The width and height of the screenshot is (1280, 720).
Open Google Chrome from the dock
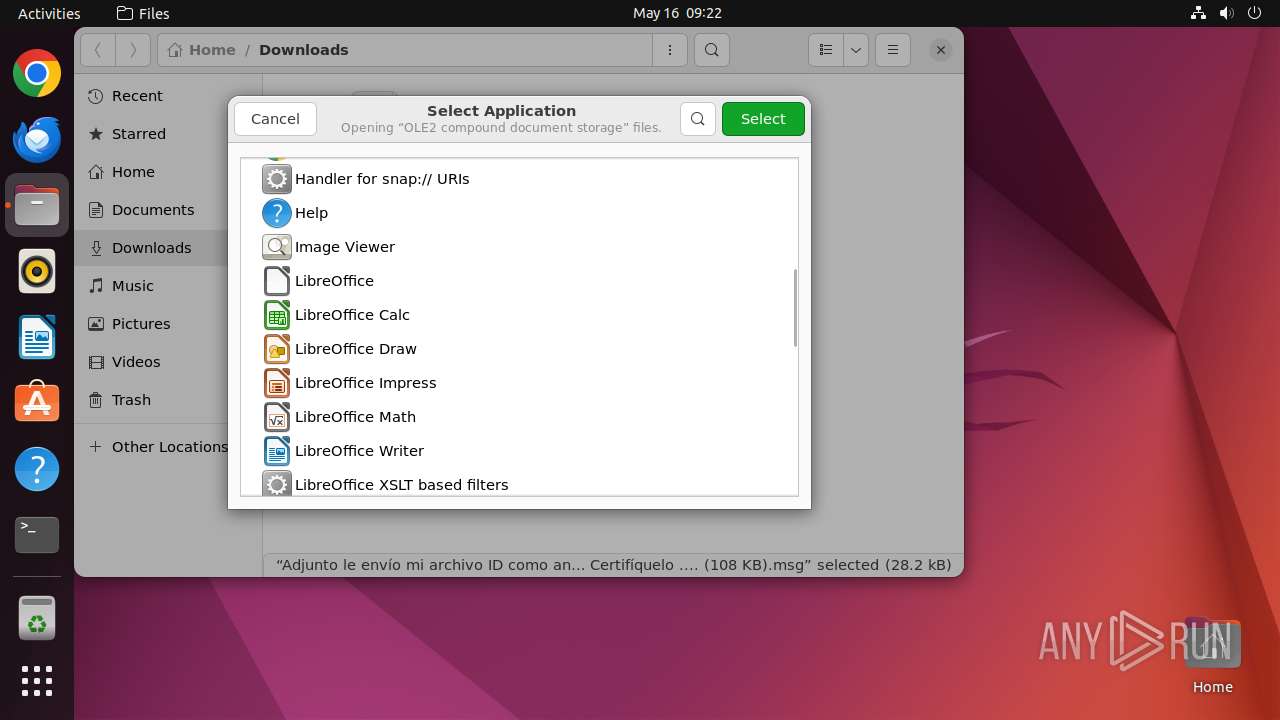[37, 74]
